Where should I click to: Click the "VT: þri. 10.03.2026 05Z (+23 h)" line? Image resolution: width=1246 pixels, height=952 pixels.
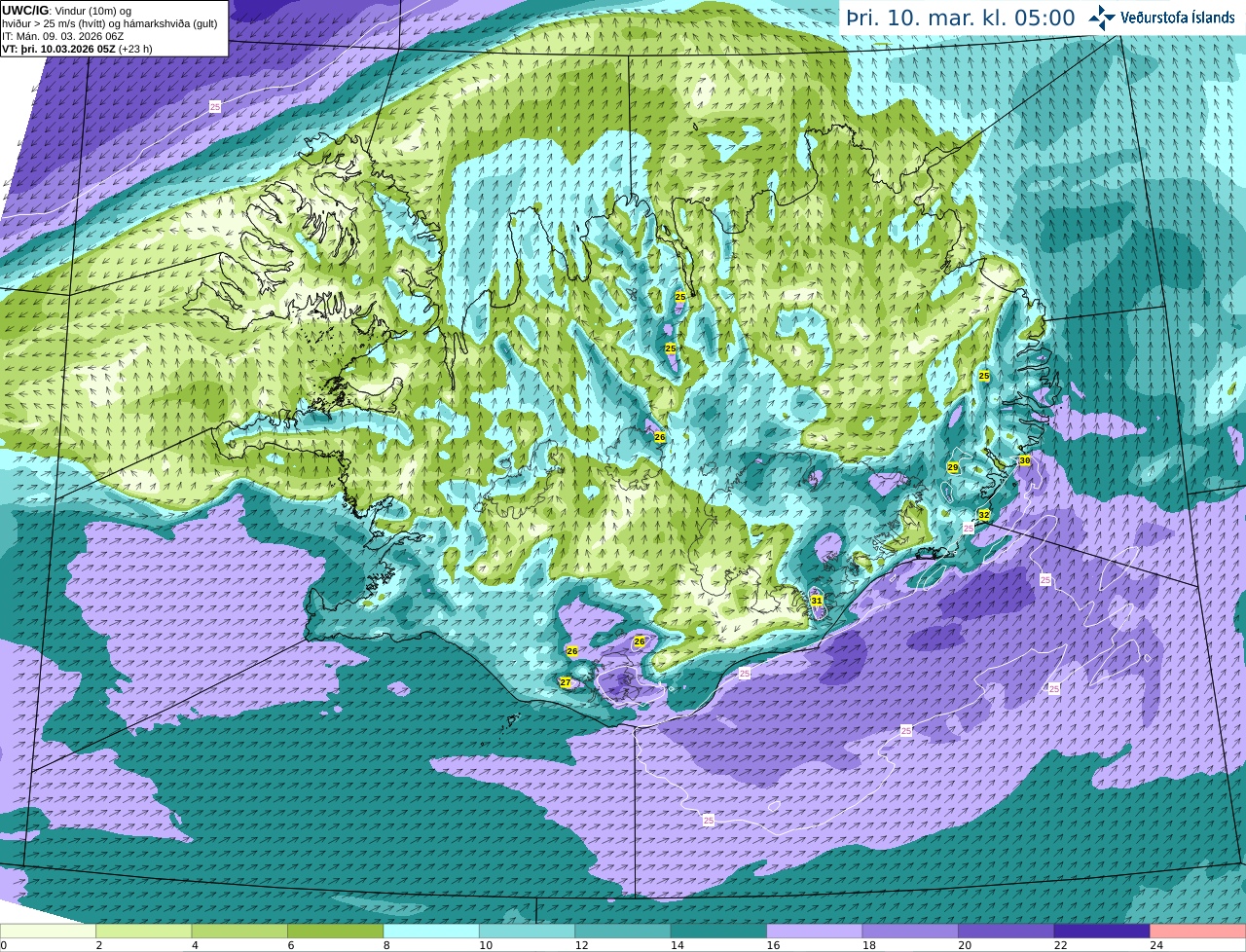click(78, 49)
